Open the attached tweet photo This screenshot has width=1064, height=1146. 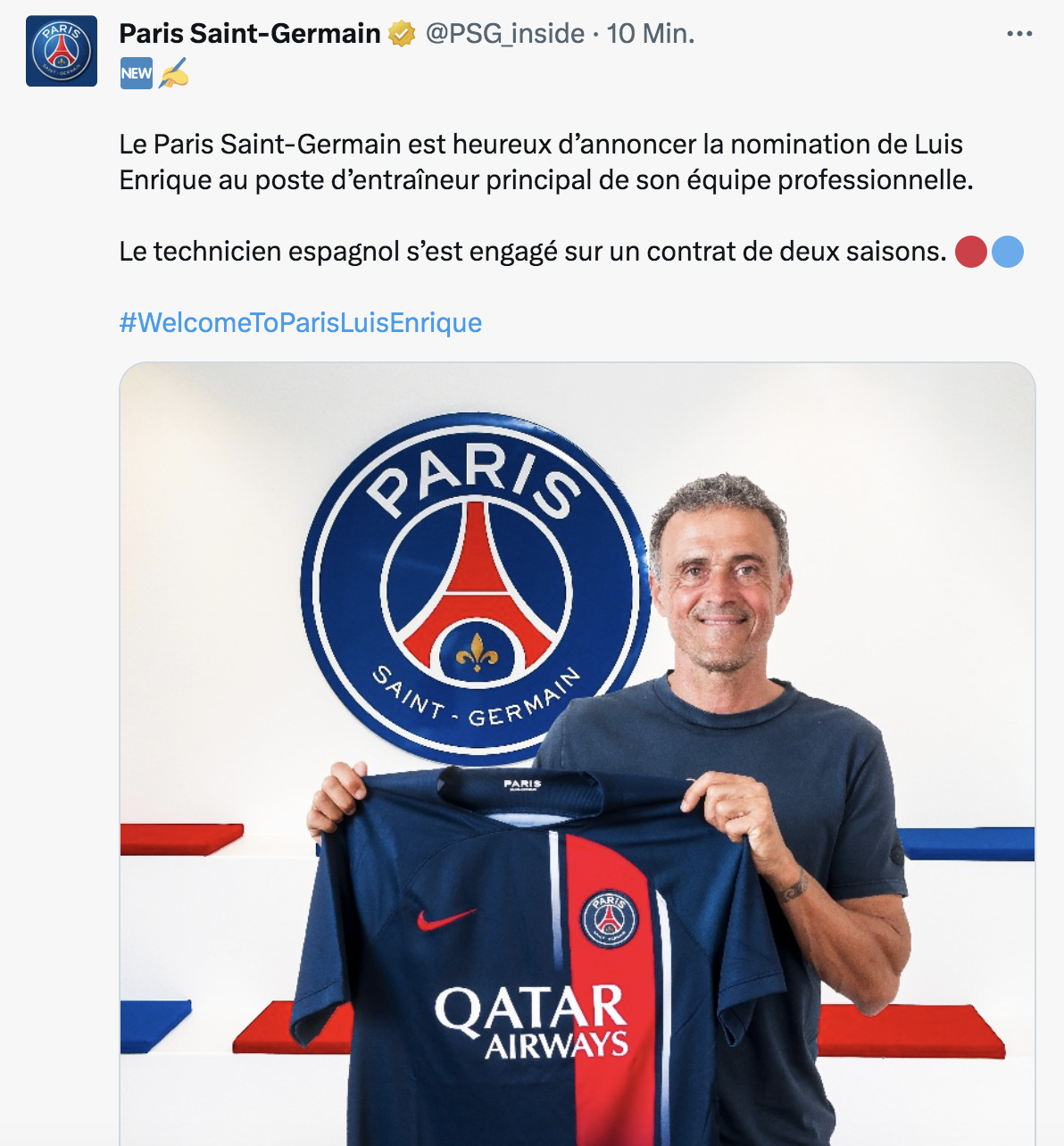pyautogui.click(x=578, y=754)
